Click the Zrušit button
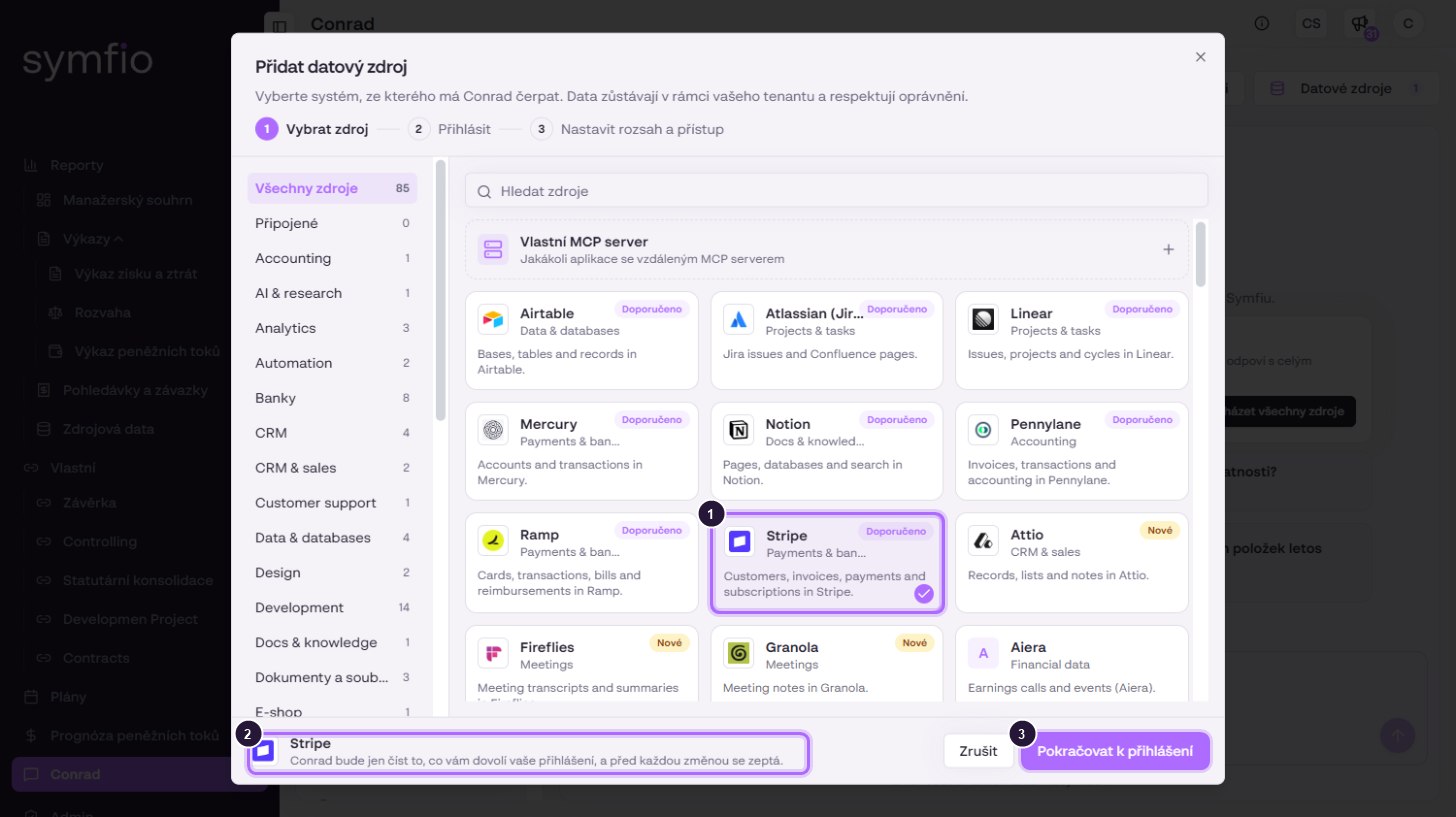The width and height of the screenshot is (1456, 817). click(x=978, y=751)
